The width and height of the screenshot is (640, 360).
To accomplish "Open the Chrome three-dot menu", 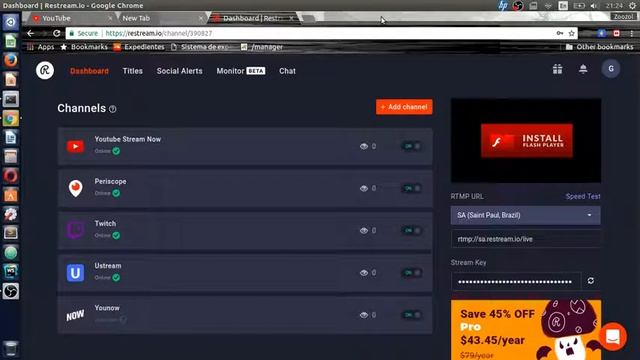I will [631, 33].
